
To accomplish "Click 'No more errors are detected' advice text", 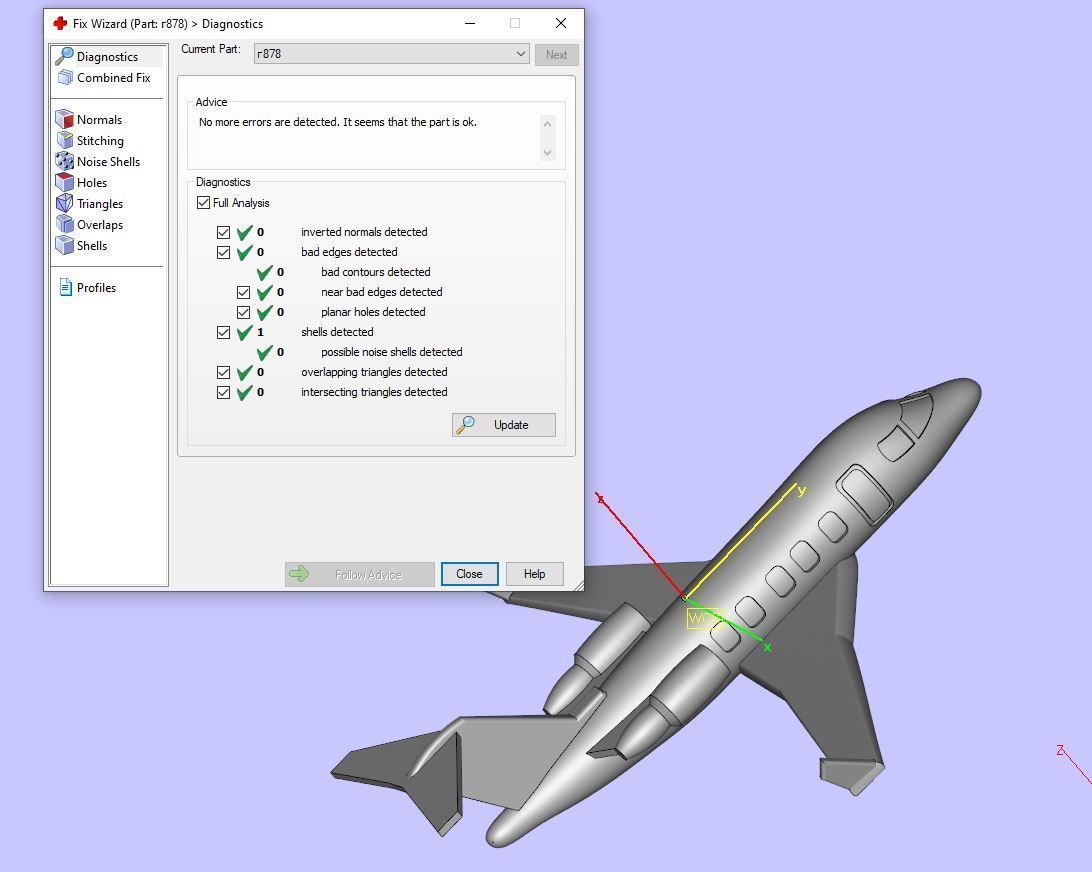I will tap(338, 122).
